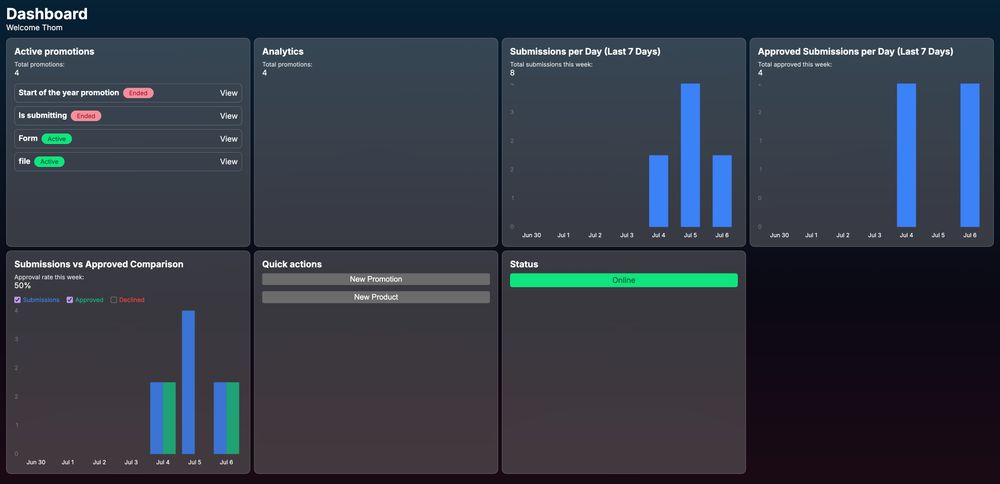Image resolution: width=1000 pixels, height=484 pixels.
Task: Click the Start of the year promotion row title
Action: 69,93
